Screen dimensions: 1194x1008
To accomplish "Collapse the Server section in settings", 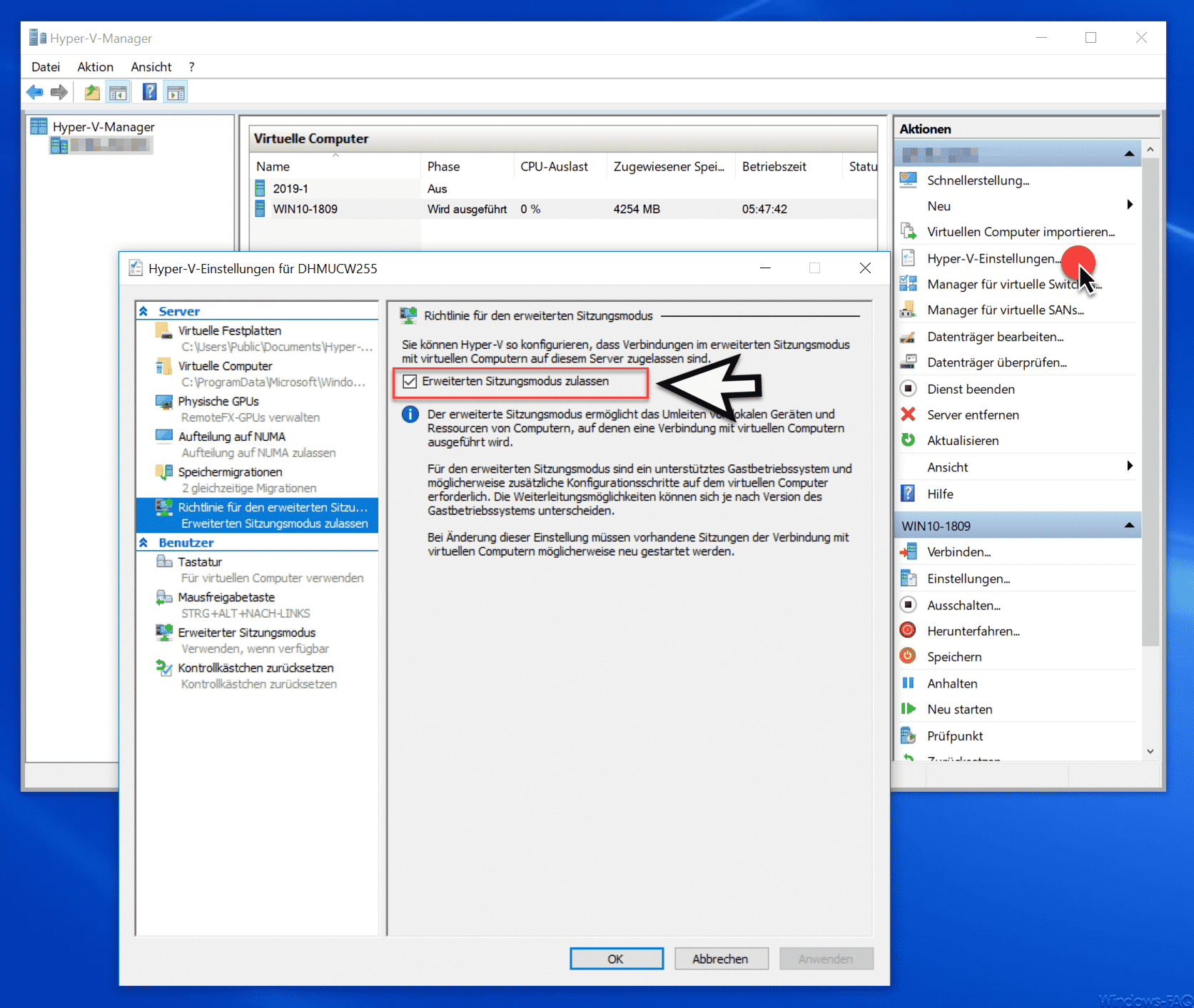I will [143, 311].
